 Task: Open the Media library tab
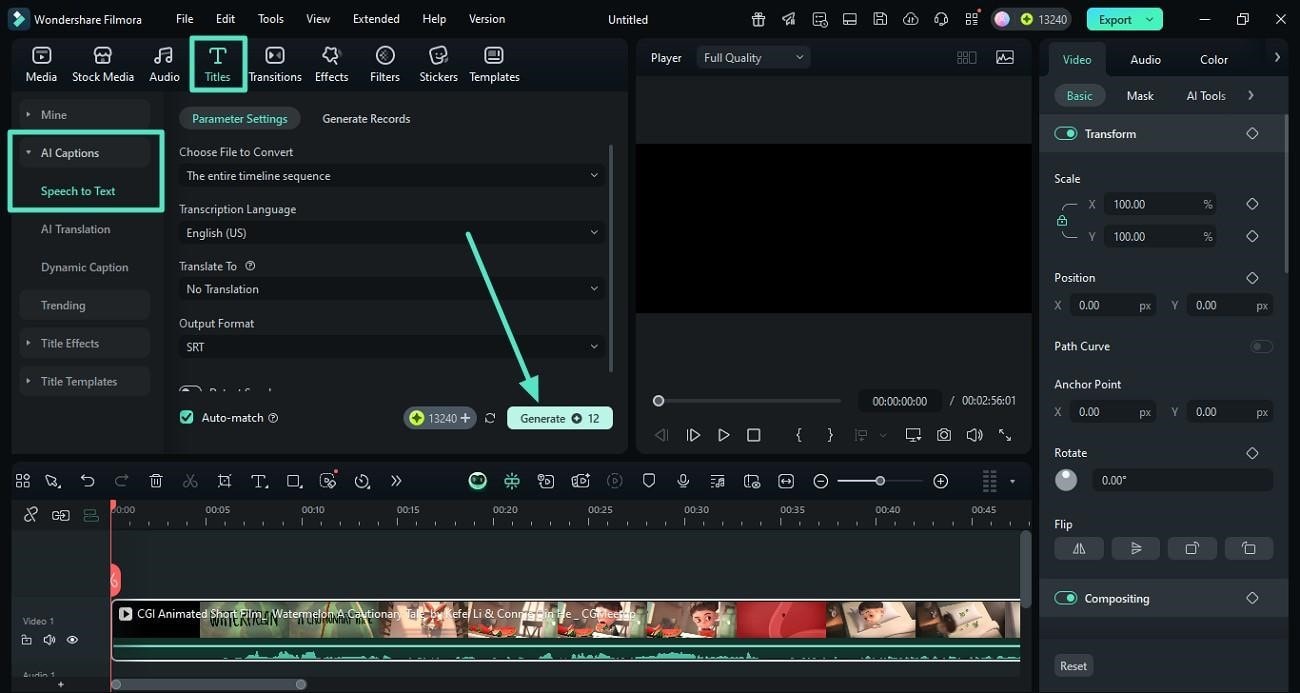(41, 64)
